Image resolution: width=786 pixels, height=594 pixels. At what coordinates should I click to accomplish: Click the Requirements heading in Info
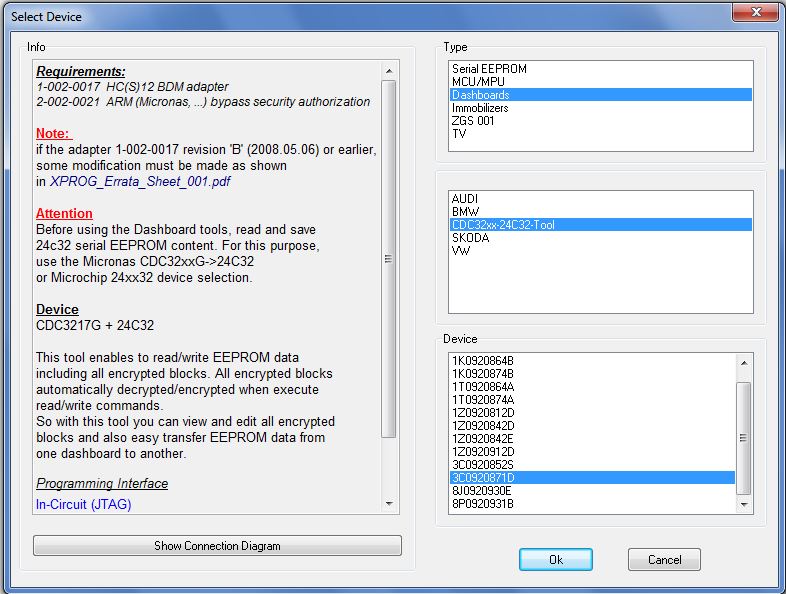81,71
